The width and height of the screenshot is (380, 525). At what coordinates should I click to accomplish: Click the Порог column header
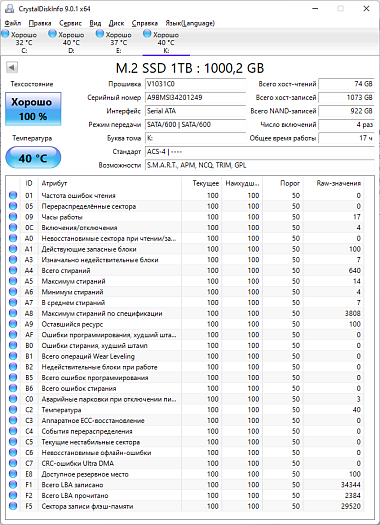pos(283,183)
